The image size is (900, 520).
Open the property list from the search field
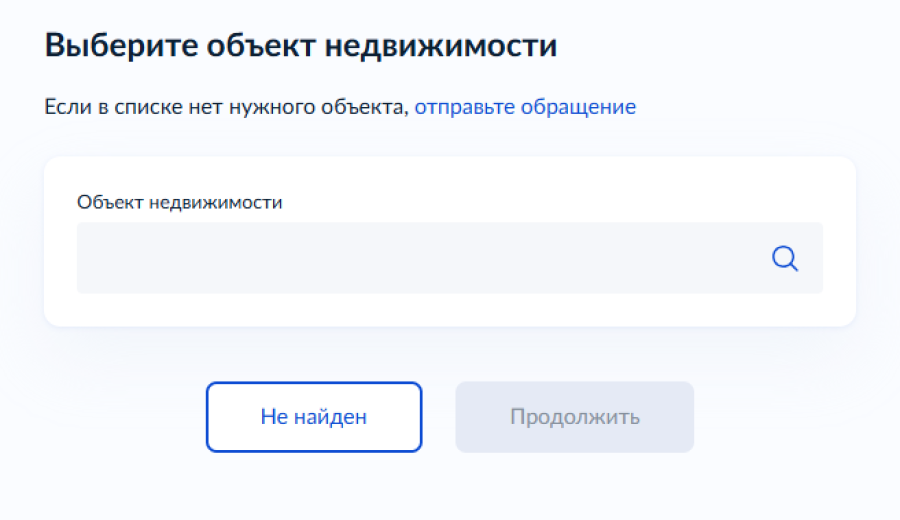450,258
